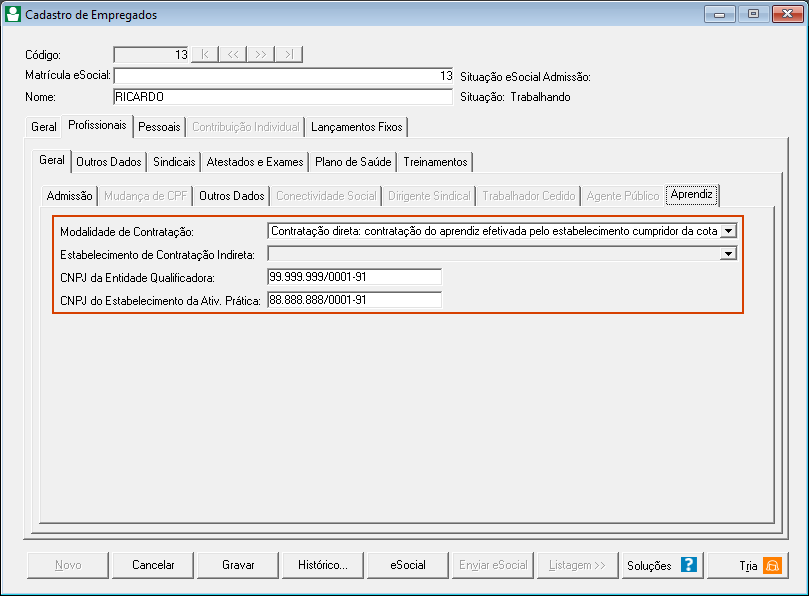Switch to the Admissão sub-tab

pyautogui.click(x=69, y=196)
